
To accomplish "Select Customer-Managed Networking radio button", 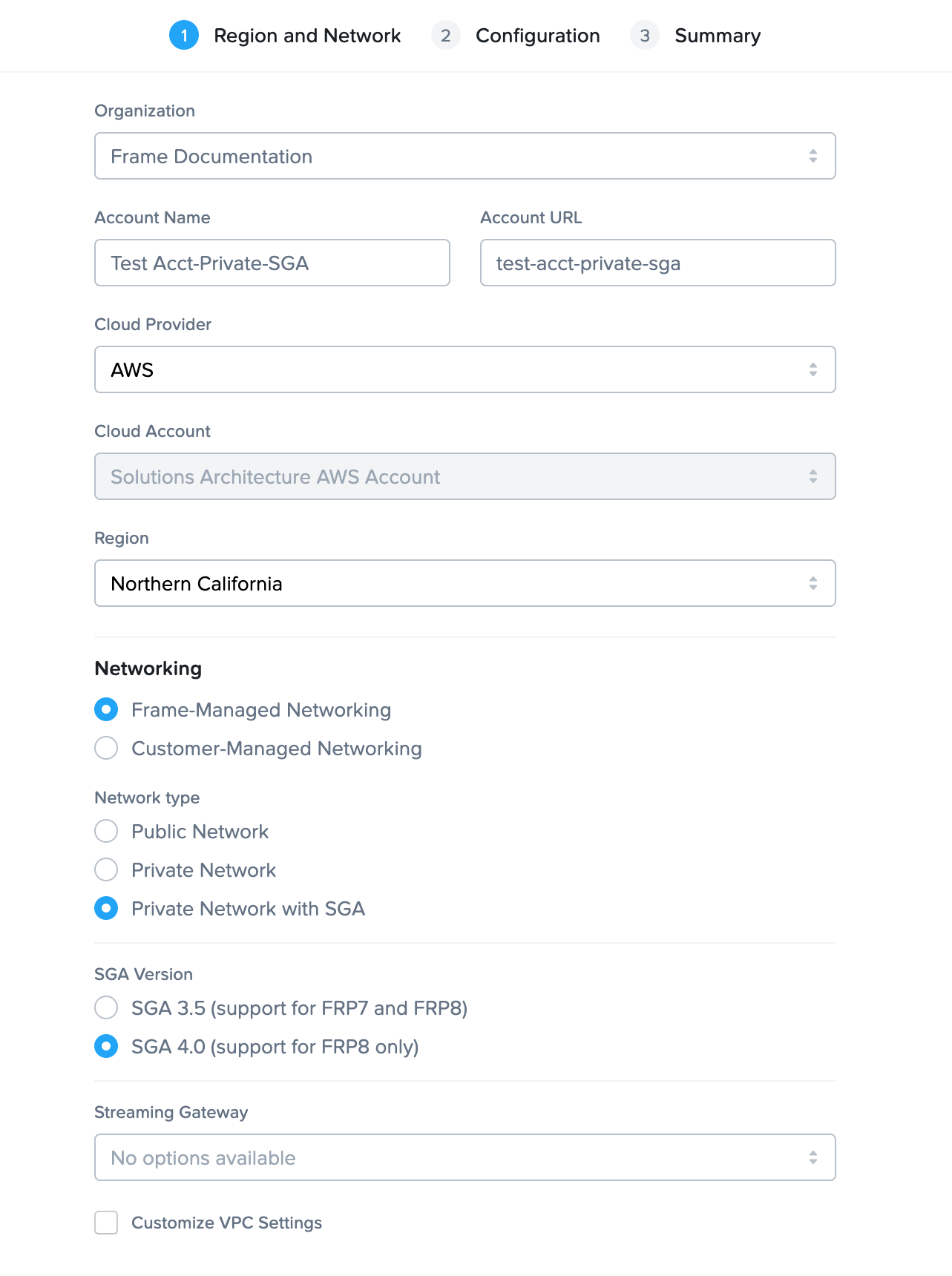I will tap(106, 748).
